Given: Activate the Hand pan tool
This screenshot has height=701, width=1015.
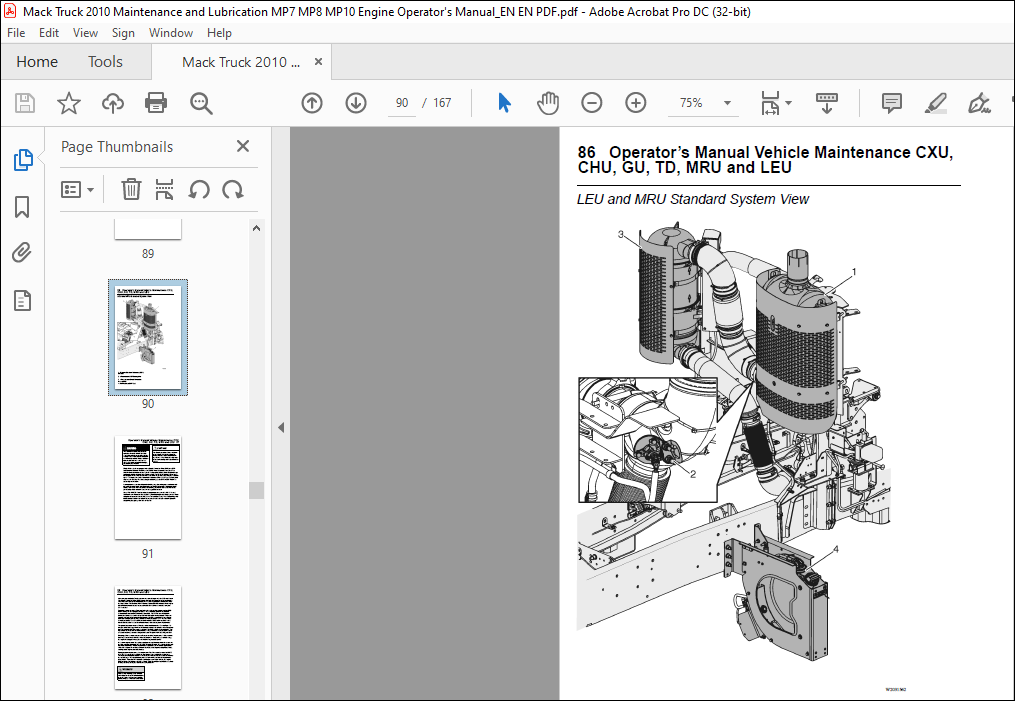Looking at the screenshot, I should point(548,103).
